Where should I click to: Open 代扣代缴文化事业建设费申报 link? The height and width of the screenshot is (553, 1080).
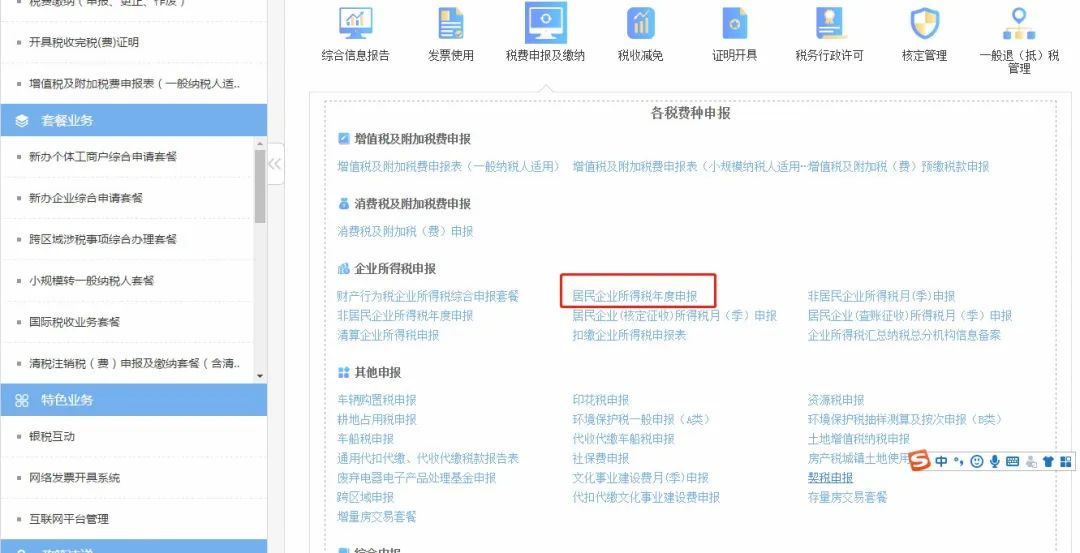(646, 497)
